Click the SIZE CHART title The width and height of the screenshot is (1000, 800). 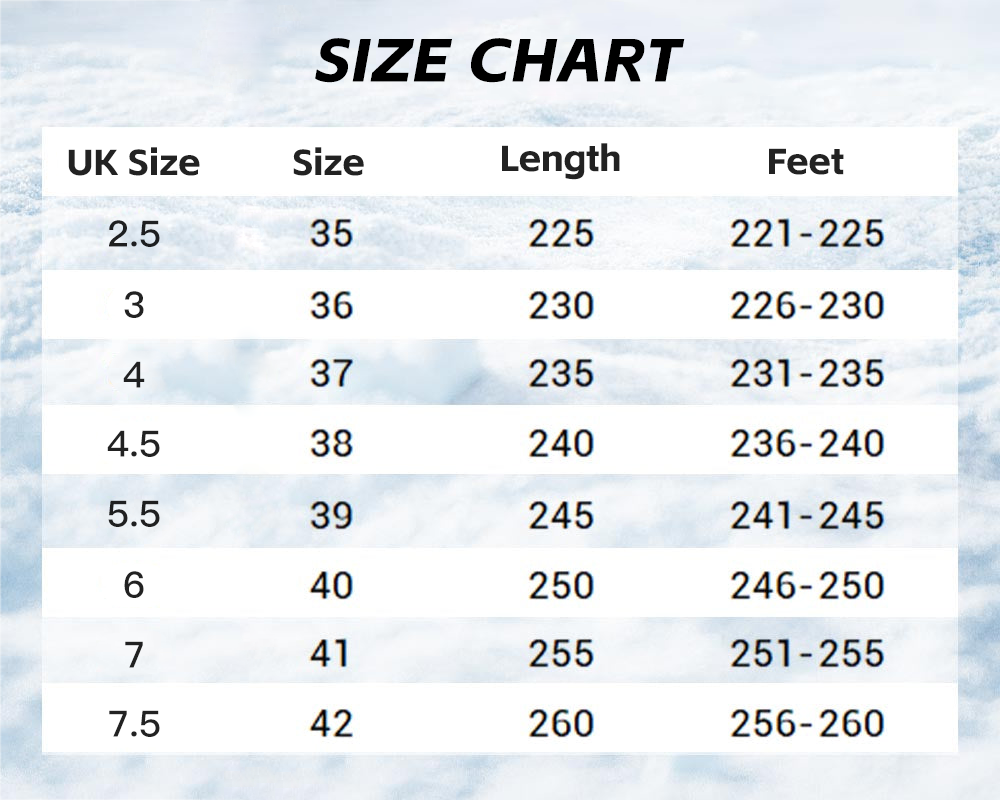tap(499, 61)
